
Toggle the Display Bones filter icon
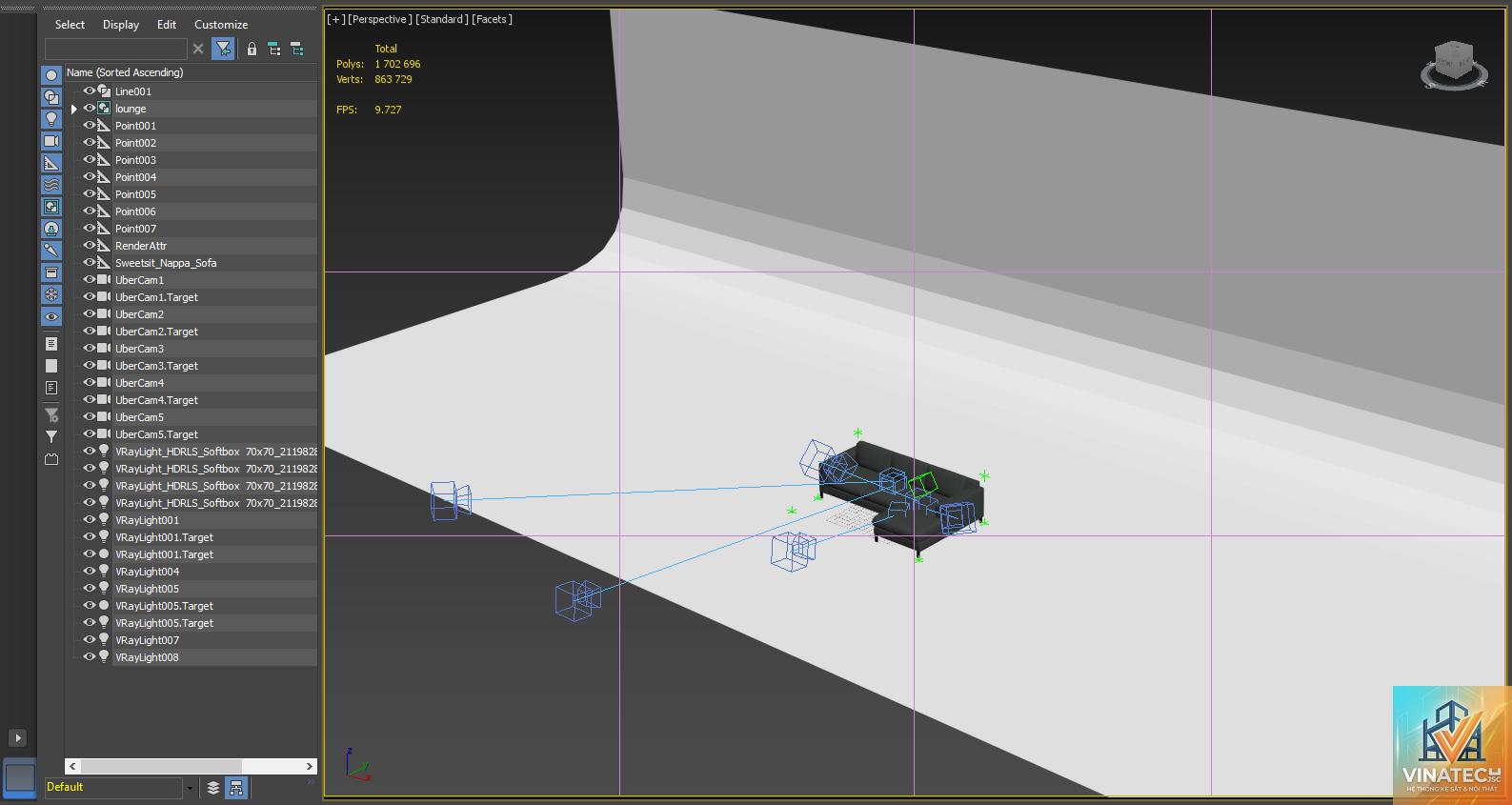click(x=51, y=251)
